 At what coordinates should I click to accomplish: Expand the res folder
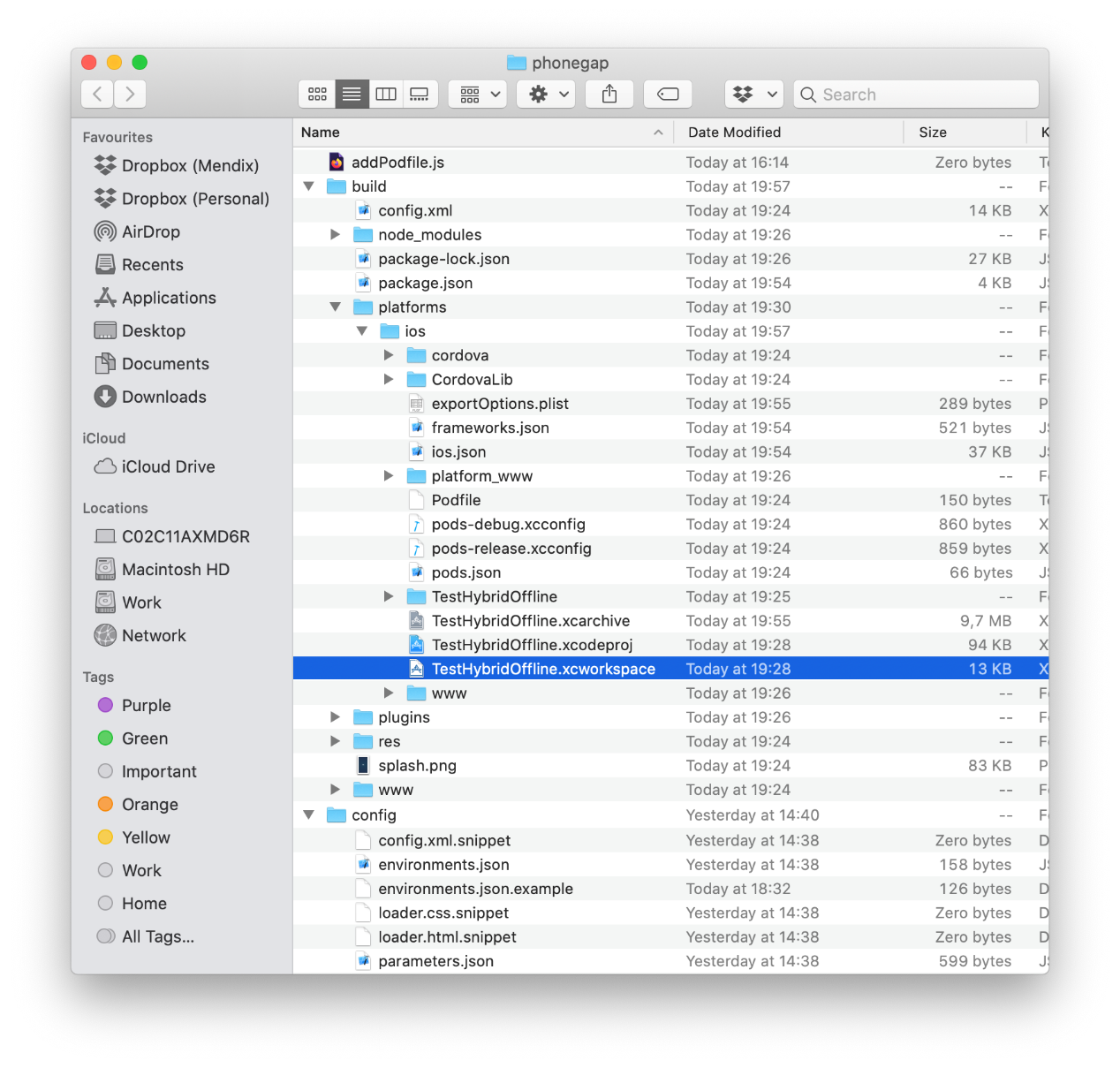coord(335,741)
